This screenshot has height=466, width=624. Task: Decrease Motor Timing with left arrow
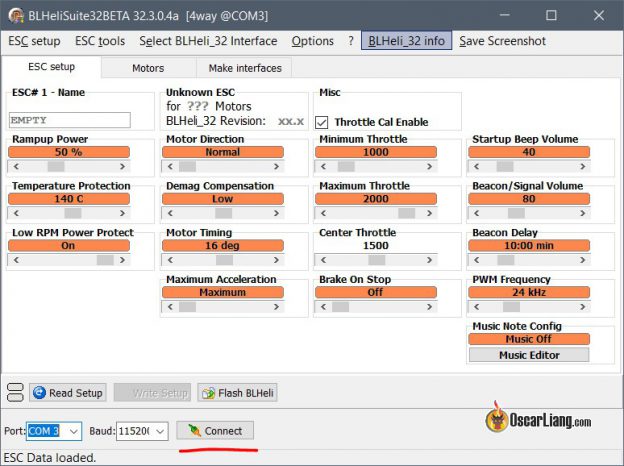point(170,260)
